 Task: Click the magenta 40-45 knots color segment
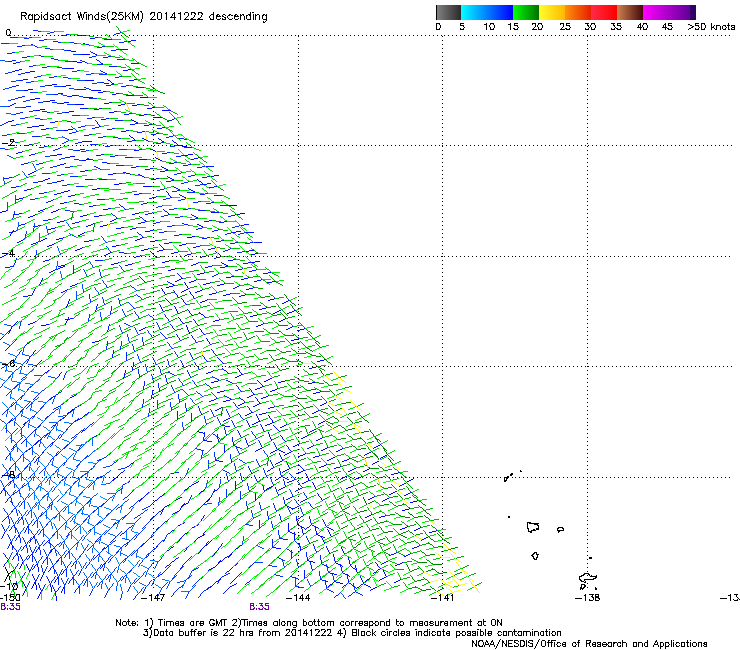pyautogui.click(x=656, y=12)
